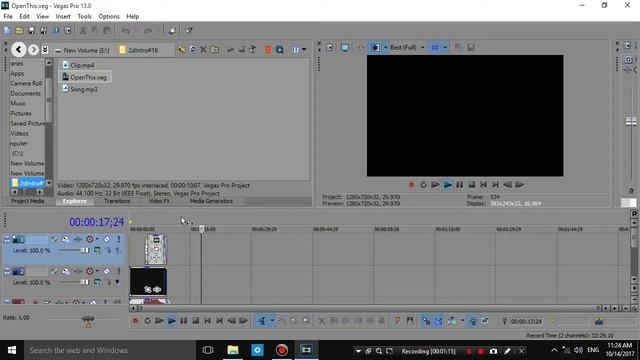
Task: Click the video clip event on track 2
Action: point(148,282)
